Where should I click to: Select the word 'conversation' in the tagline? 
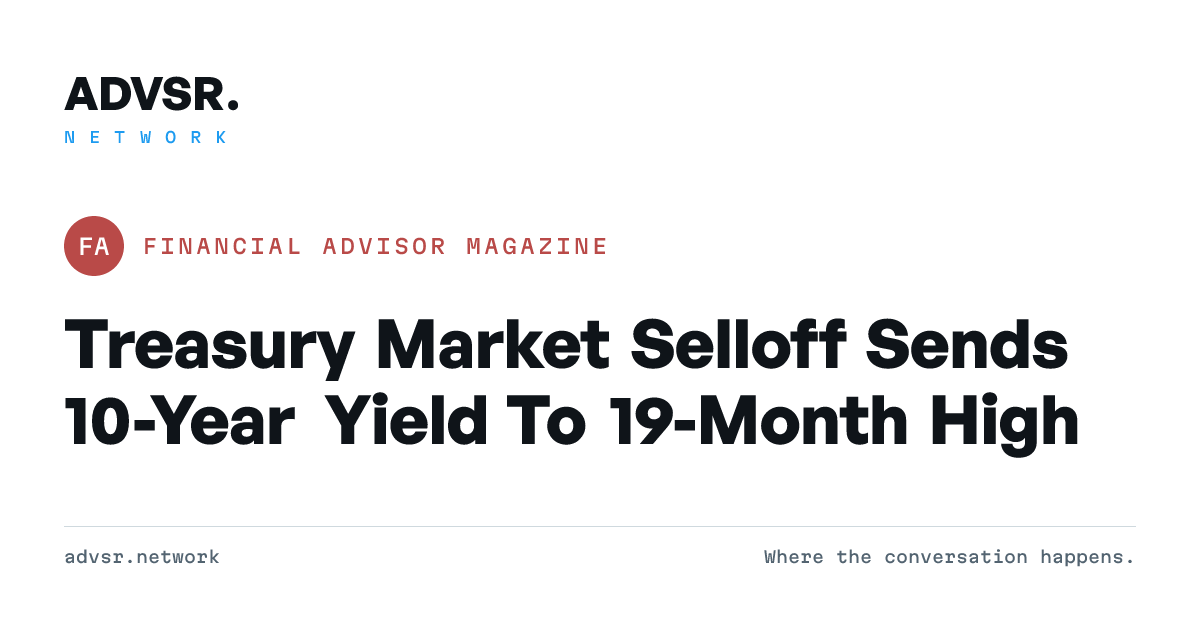pos(956,557)
